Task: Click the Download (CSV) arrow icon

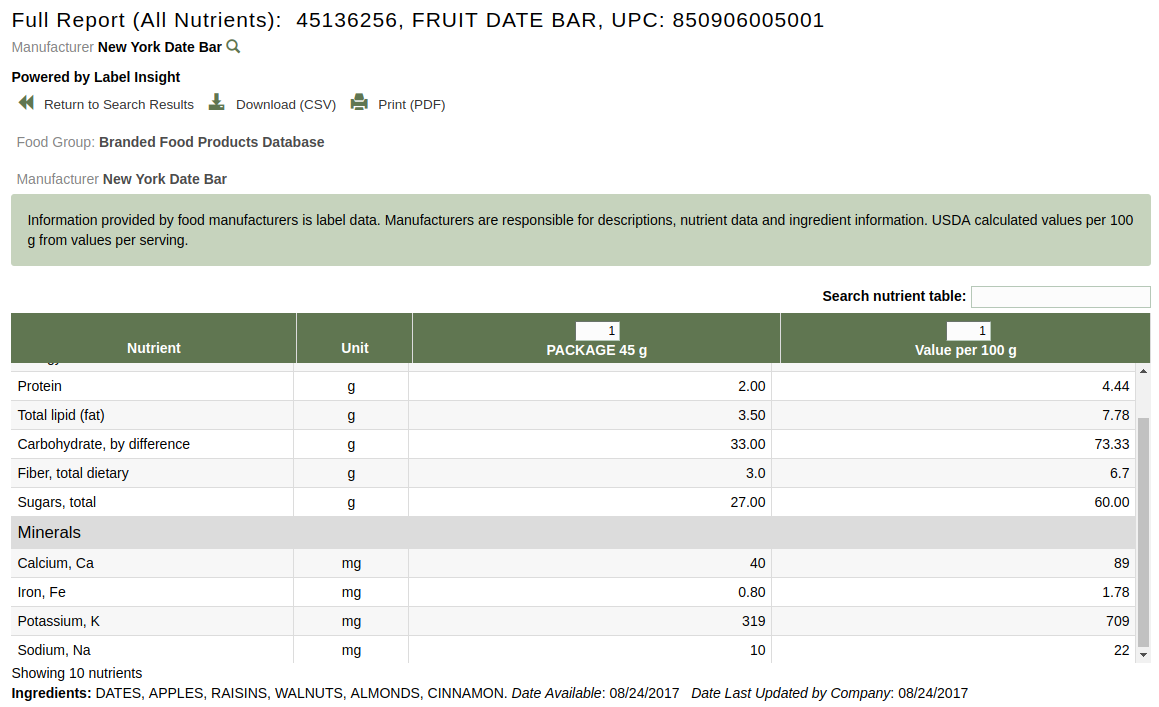Action: click(x=216, y=102)
